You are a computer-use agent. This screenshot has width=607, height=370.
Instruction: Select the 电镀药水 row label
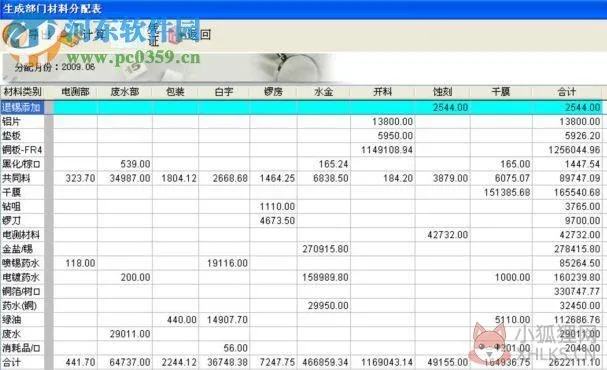click(22, 277)
